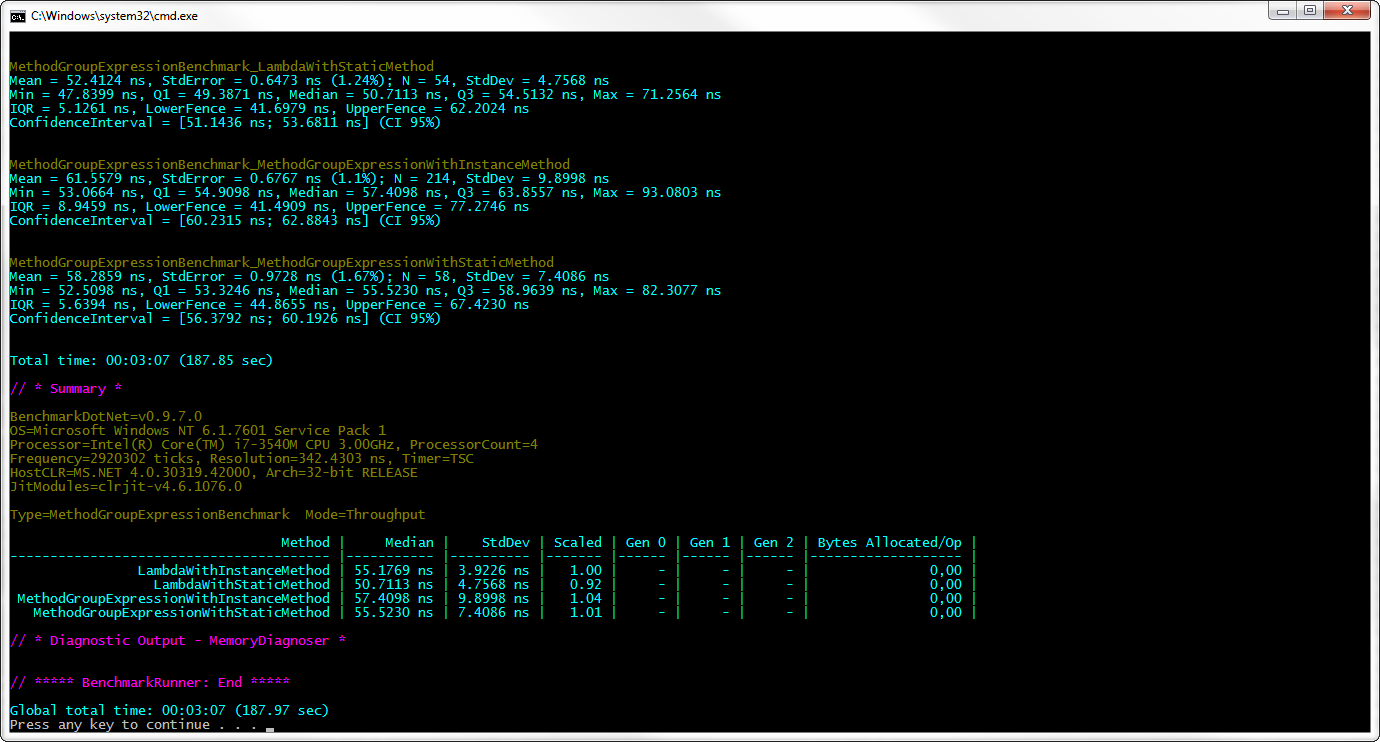The height and width of the screenshot is (742, 1380).
Task: Click the 'Global total time: 00:03:07' line
Action: [169, 710]
